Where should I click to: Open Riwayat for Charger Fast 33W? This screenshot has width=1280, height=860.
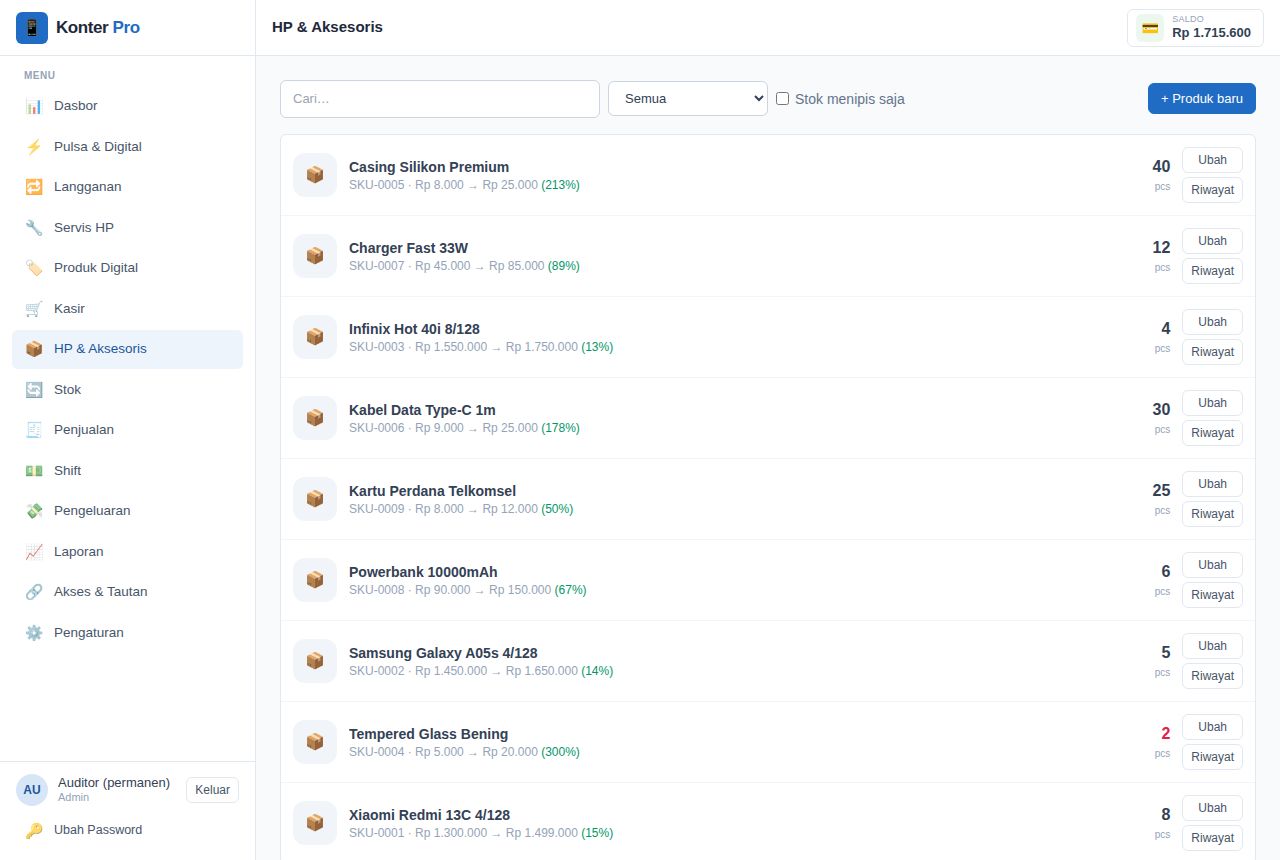pos(1212,271)
